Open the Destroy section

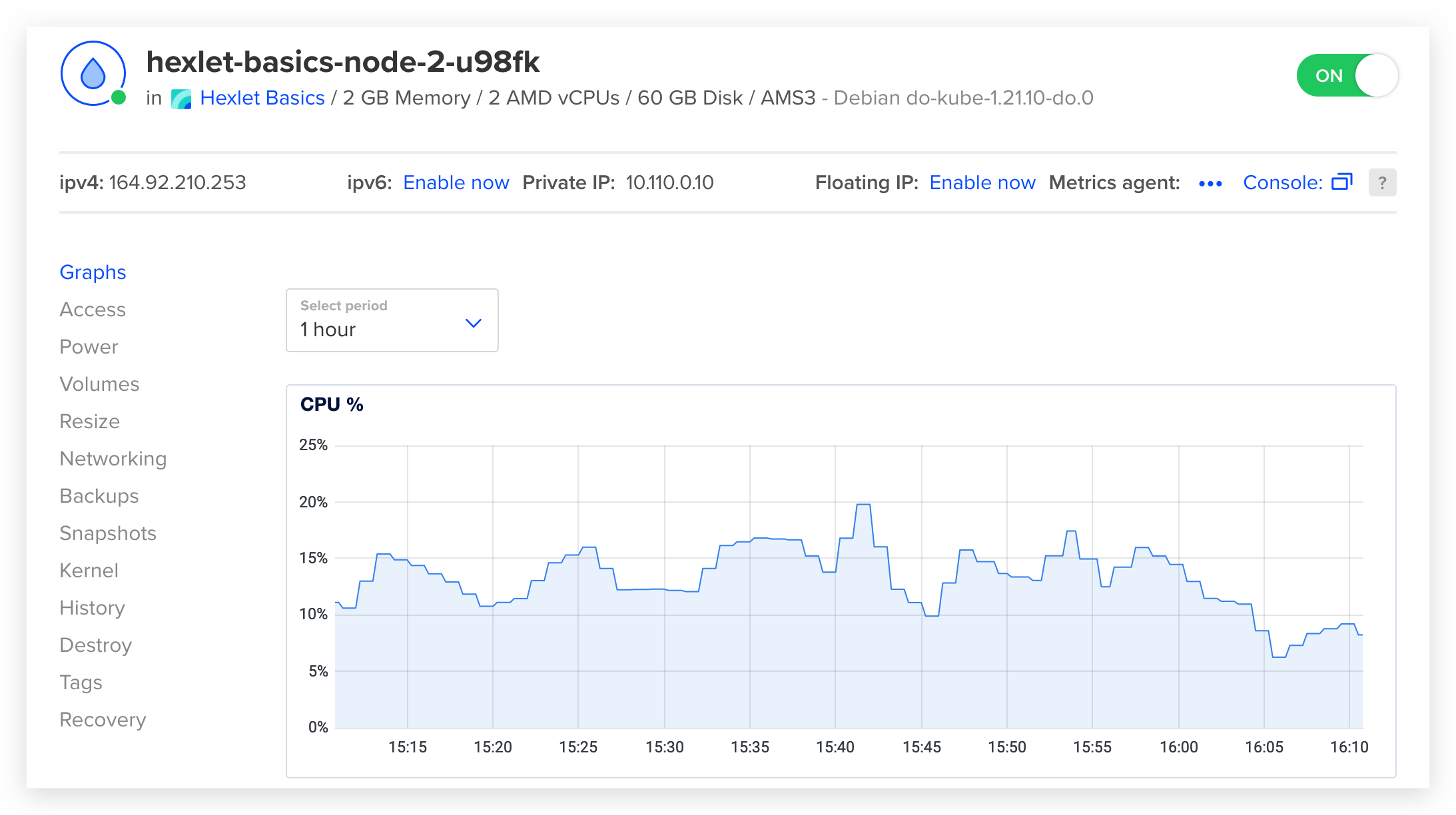click(x=95, y=645)
